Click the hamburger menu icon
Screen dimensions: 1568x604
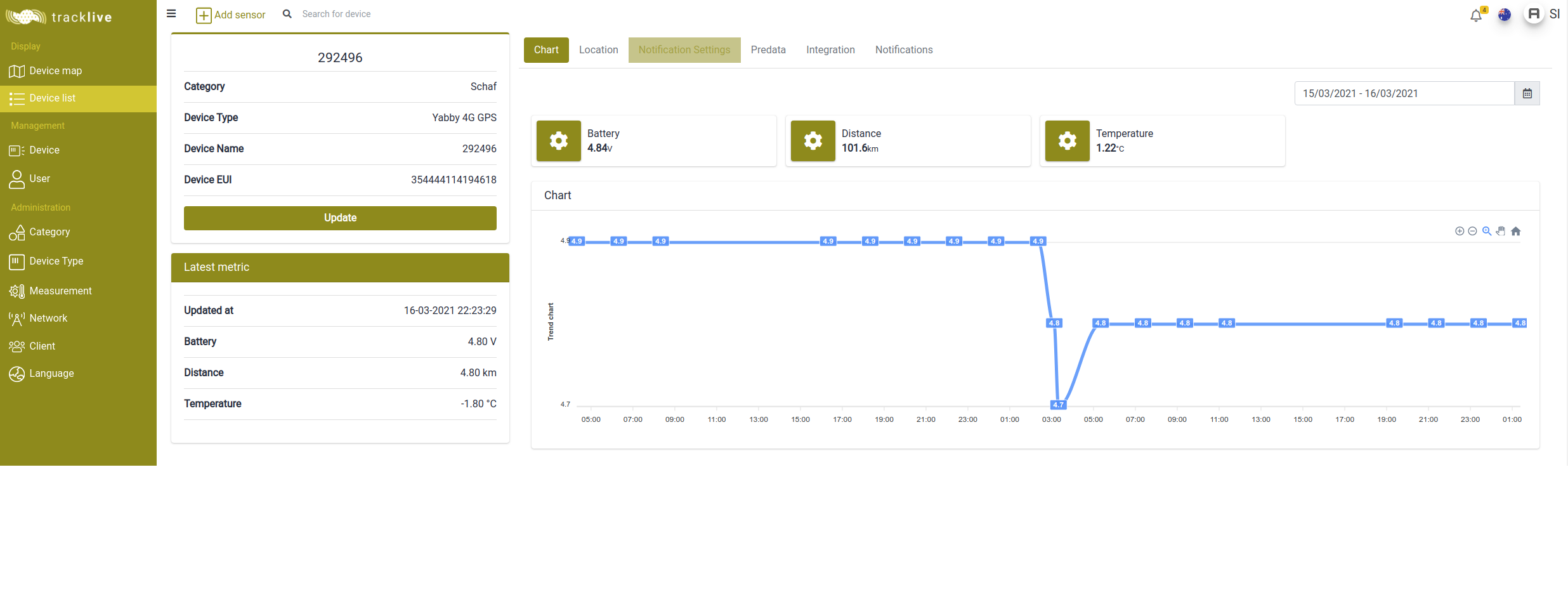tap(171, 13)
